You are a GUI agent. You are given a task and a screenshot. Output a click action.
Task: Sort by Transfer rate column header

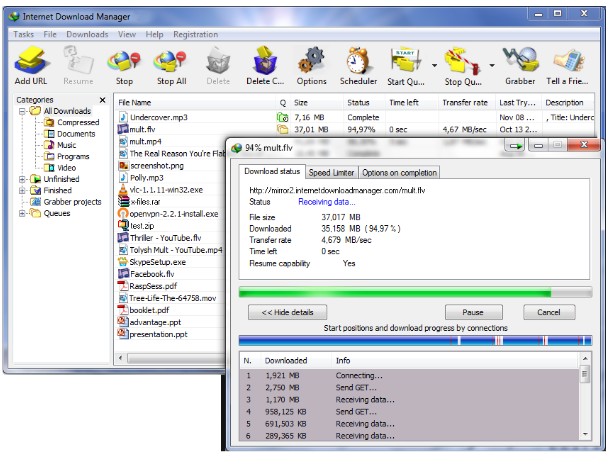click(466, 103)
